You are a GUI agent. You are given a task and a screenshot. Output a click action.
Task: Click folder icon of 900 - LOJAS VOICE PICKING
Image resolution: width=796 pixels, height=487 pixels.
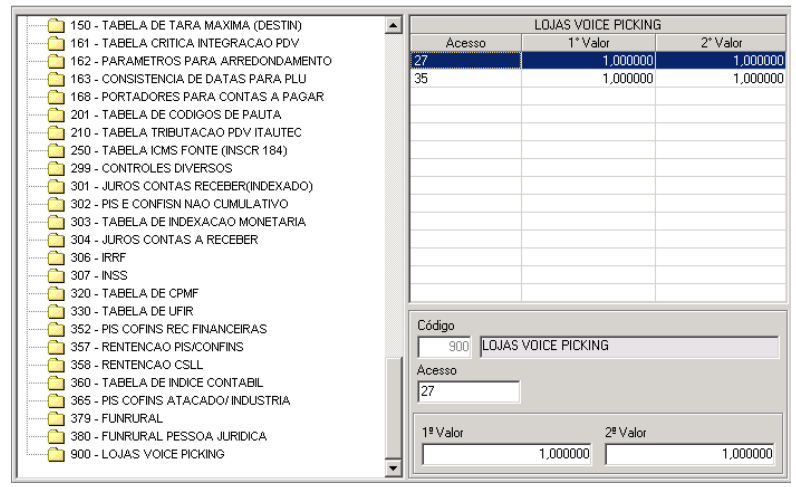(56, 454)
